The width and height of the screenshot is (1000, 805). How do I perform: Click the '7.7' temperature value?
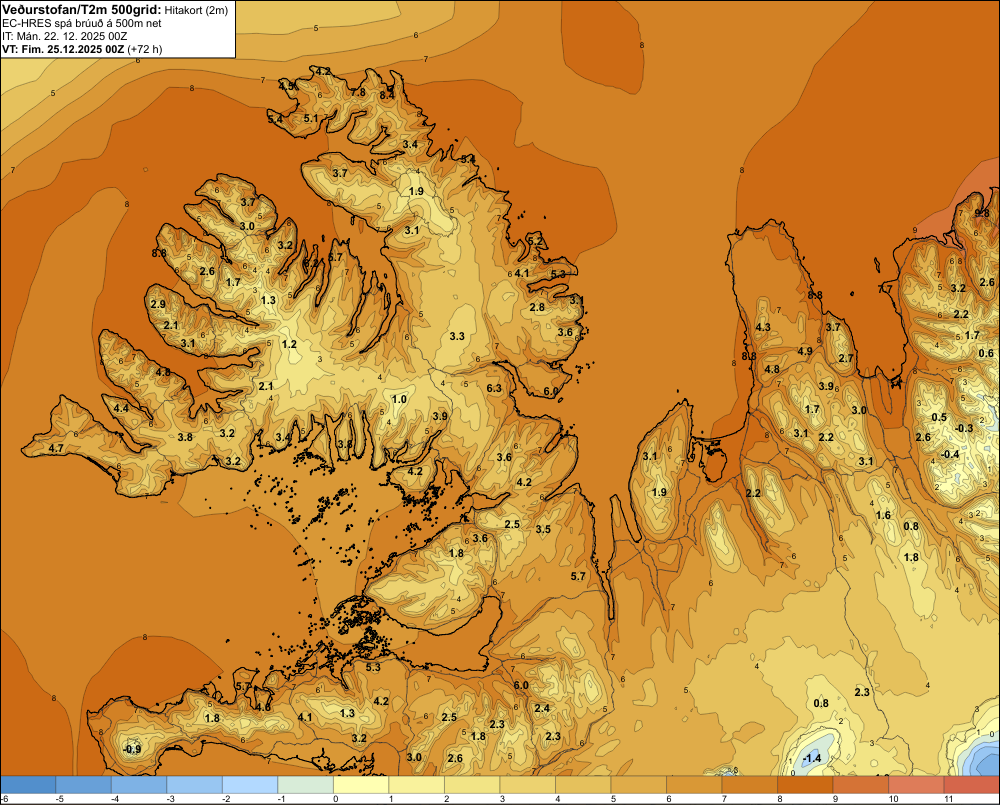[x=885, y=289]
